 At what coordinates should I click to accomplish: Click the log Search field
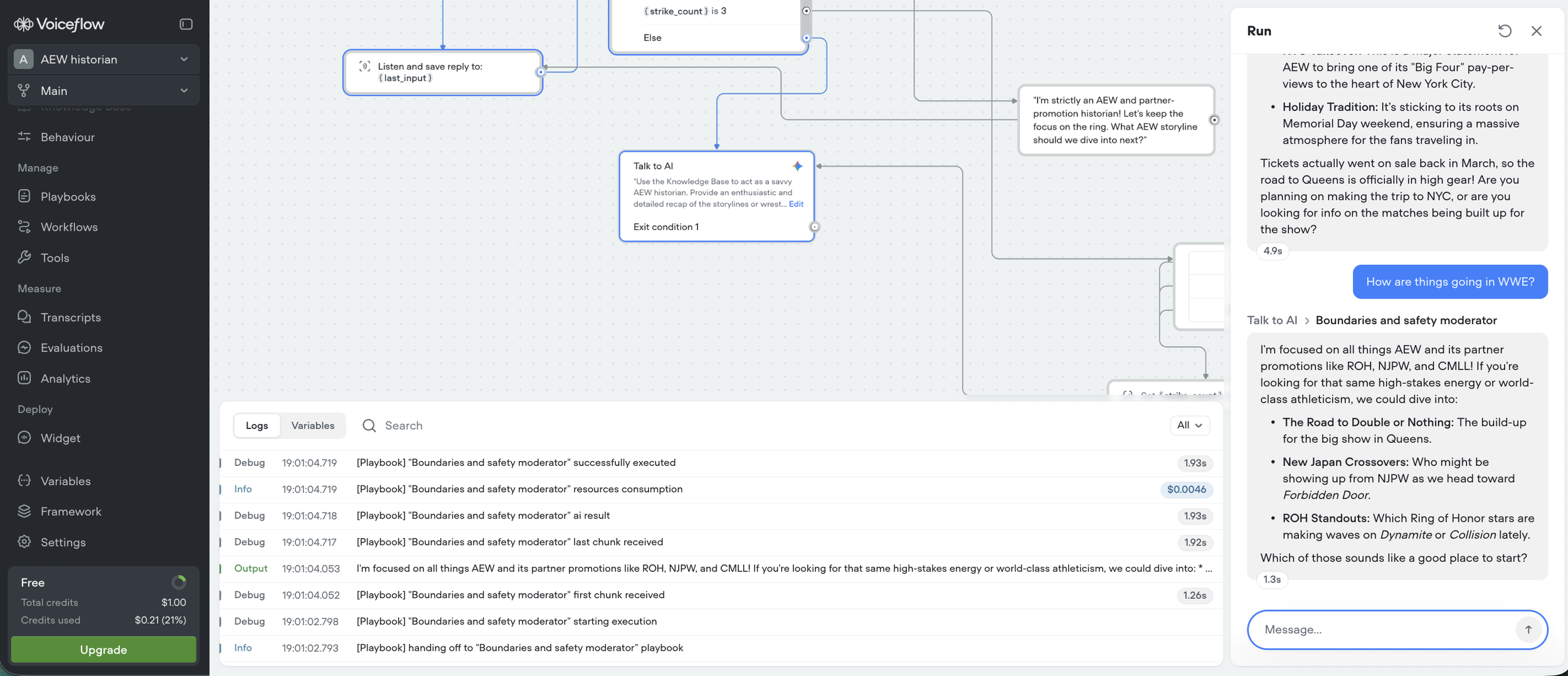click(759, 425)
